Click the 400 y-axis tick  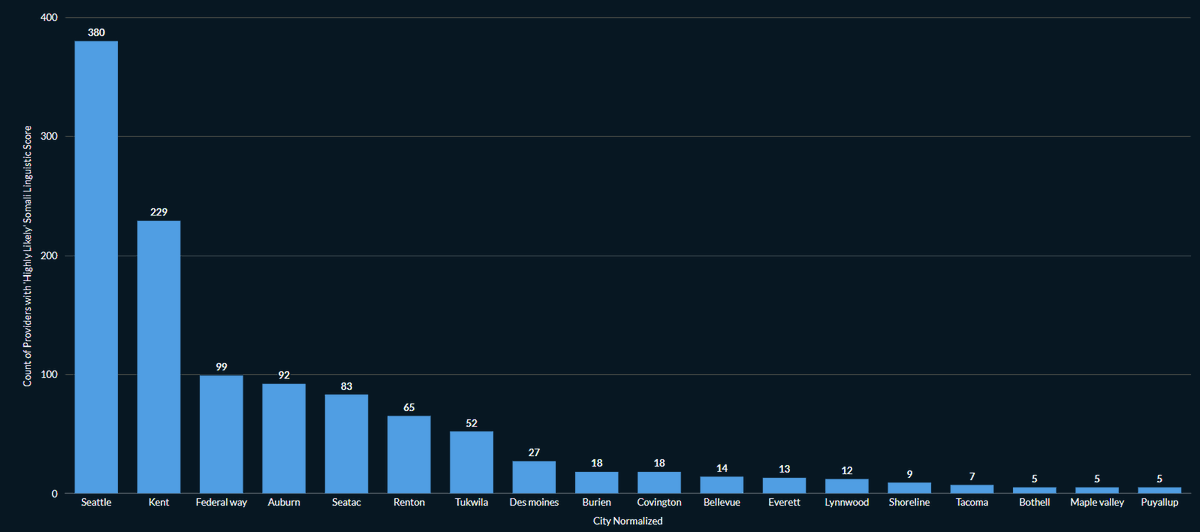[48, 18]
